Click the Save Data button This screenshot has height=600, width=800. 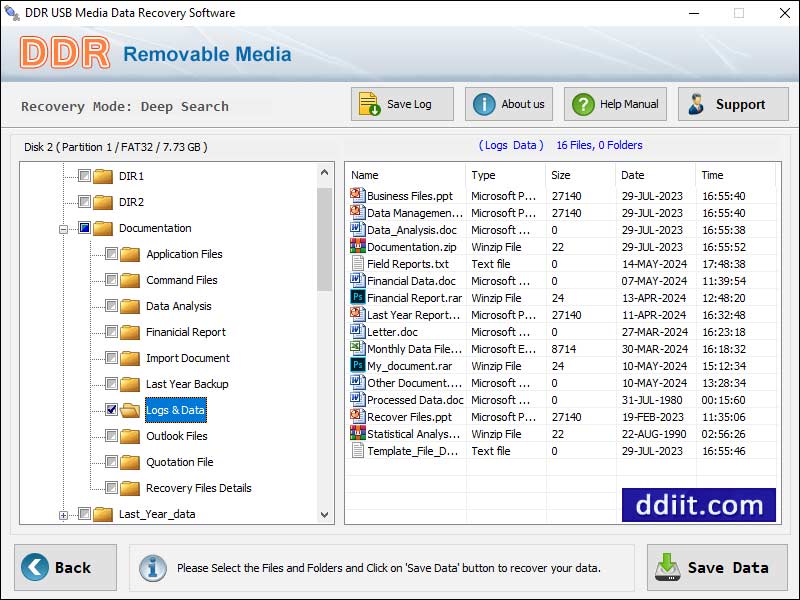point(718,567)
